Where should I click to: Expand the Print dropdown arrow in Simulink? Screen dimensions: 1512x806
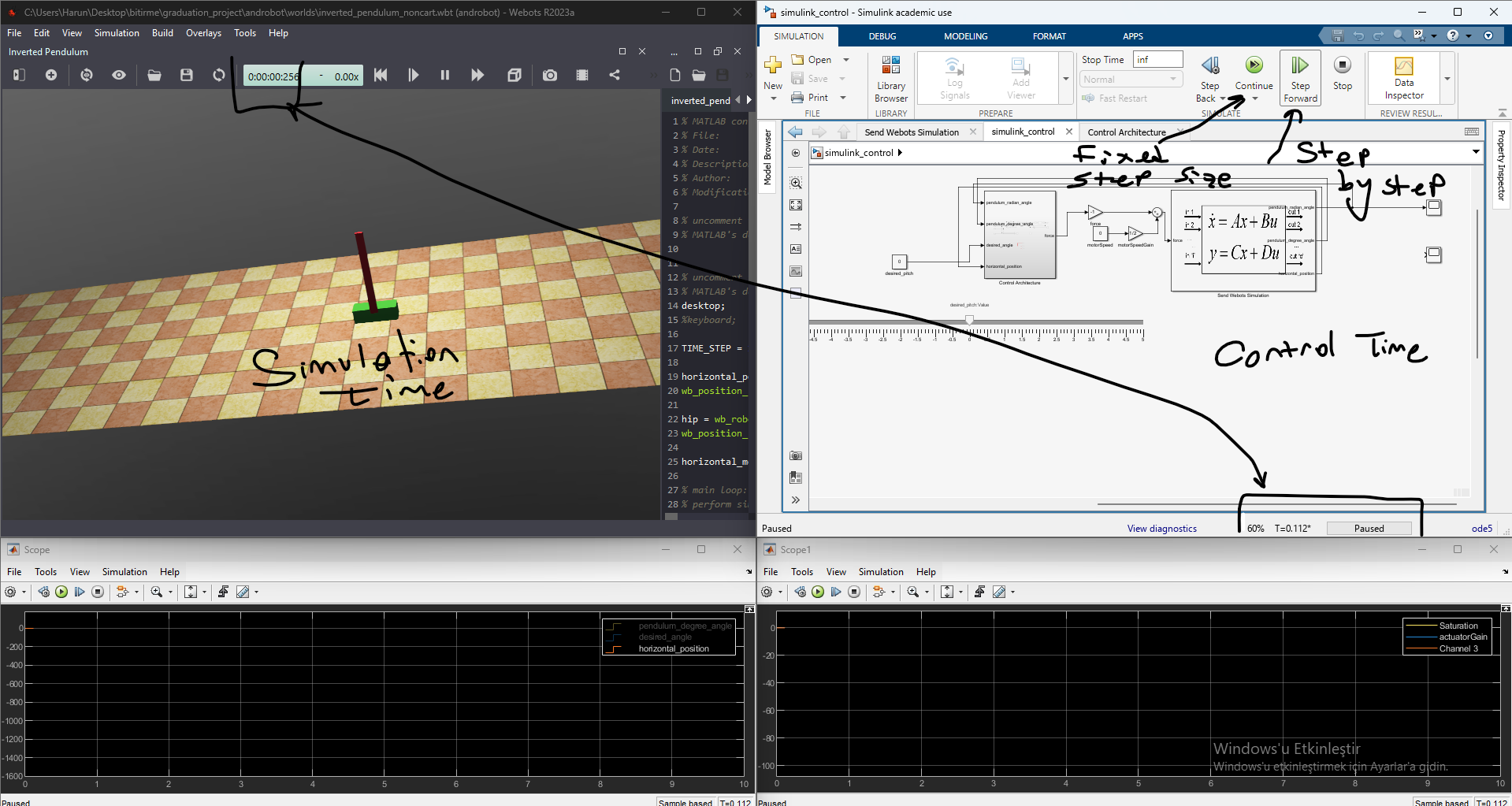(843, 98)
